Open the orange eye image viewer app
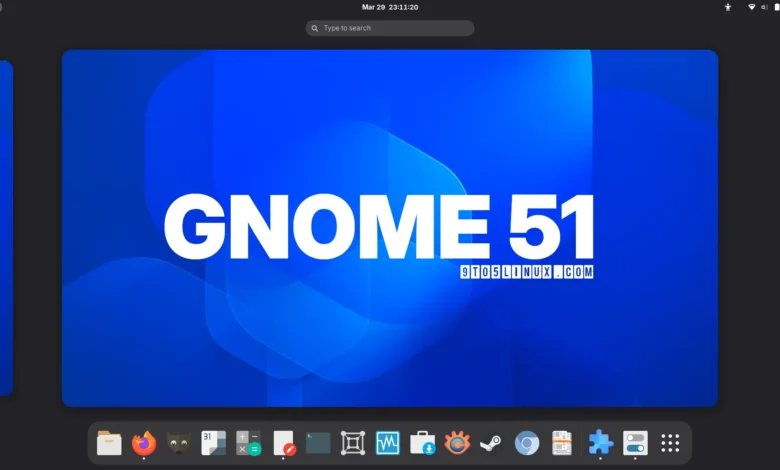780x470 pixels. tap(457, 443)
